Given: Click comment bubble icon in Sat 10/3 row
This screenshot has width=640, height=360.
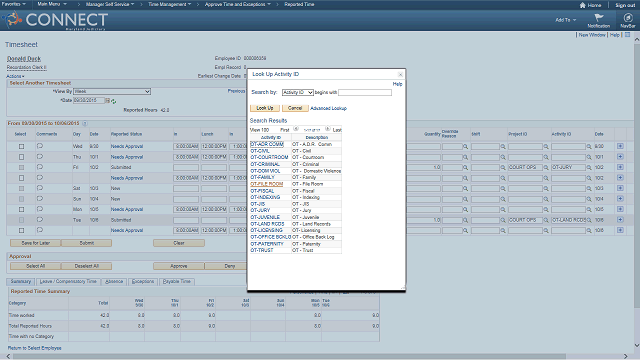Looking at the screenshot, I should click(x=40, y=188).
